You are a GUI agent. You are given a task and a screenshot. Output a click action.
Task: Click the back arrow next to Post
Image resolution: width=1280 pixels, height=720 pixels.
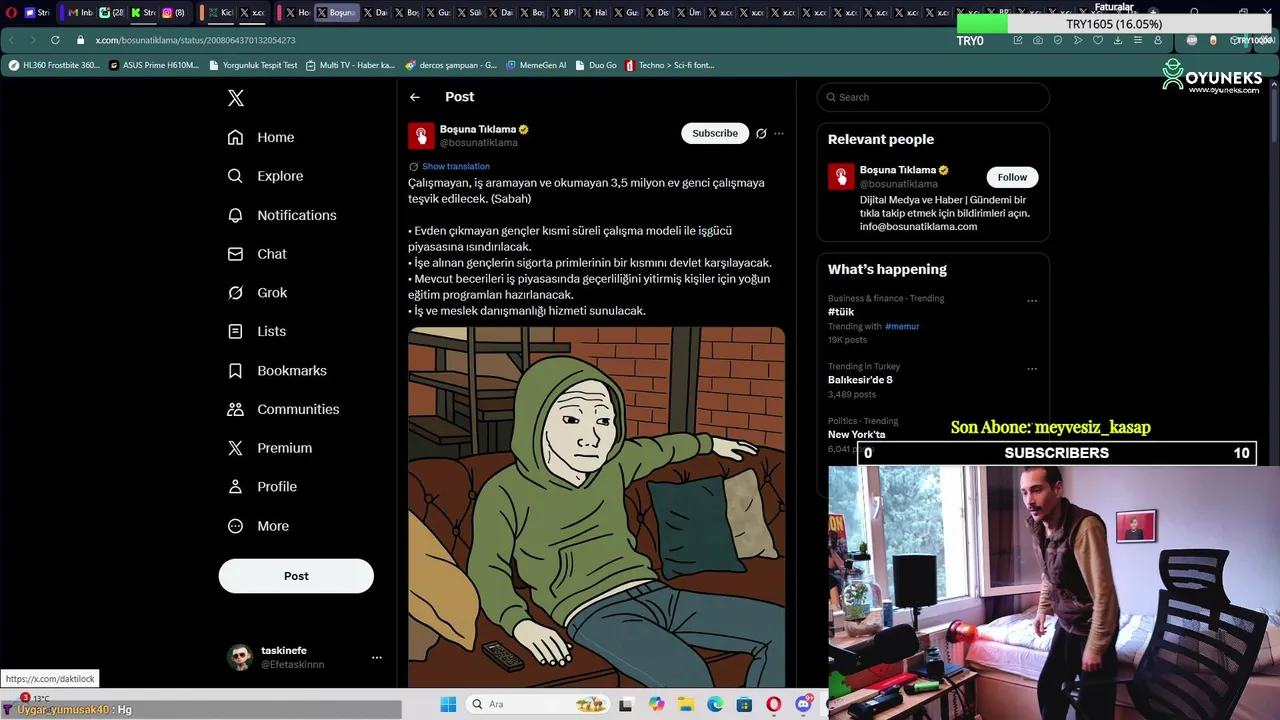(x=415, y=97)
